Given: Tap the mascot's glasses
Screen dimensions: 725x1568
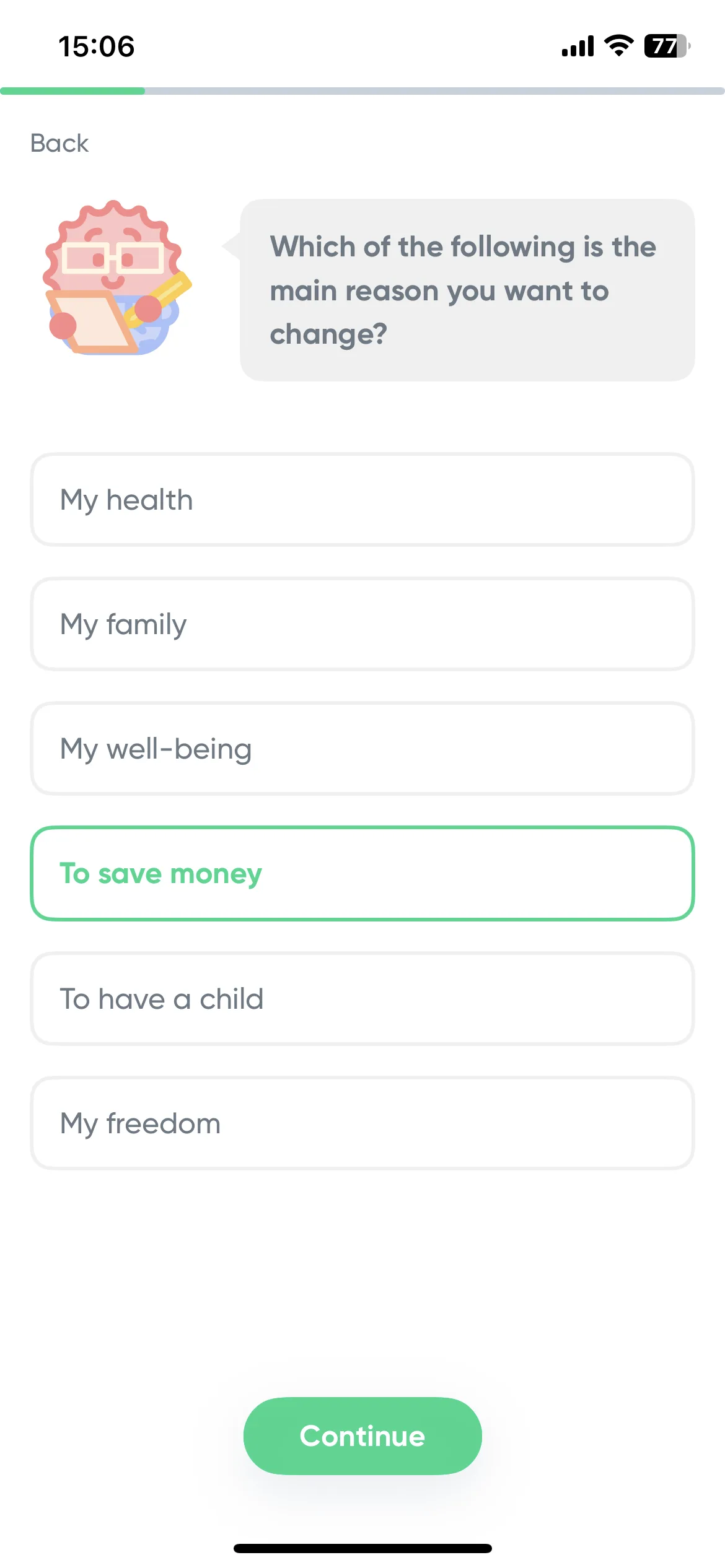Looking at the screenshot, I should pos(113,258).
